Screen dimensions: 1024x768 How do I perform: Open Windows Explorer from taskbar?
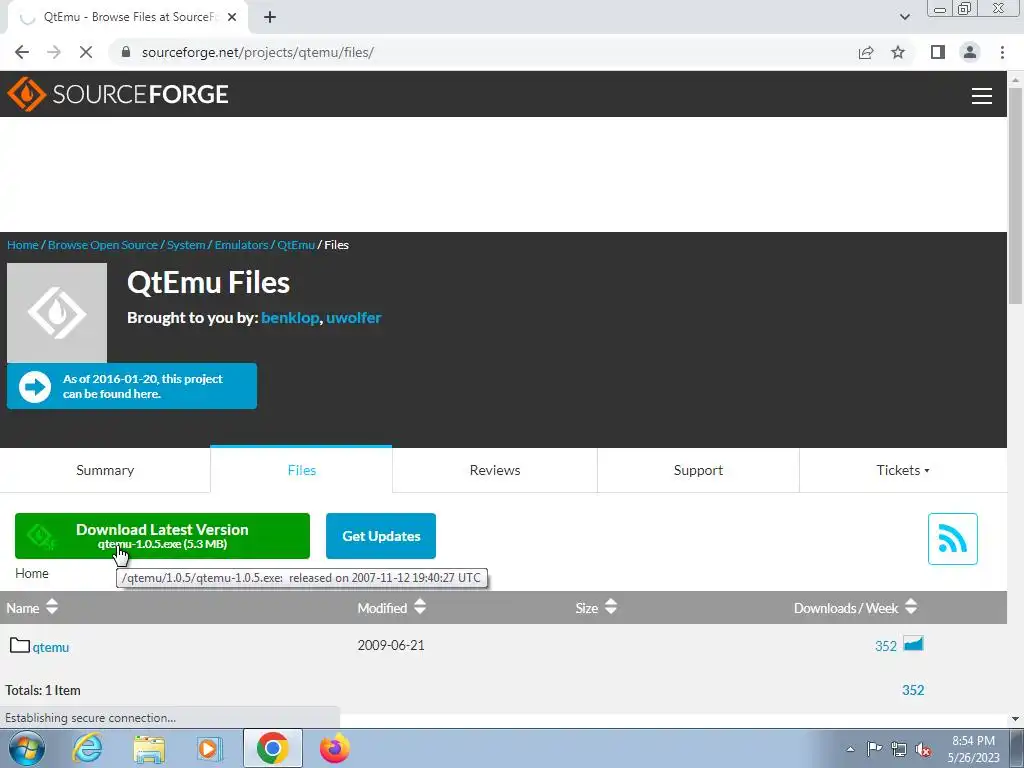(149, 748)
